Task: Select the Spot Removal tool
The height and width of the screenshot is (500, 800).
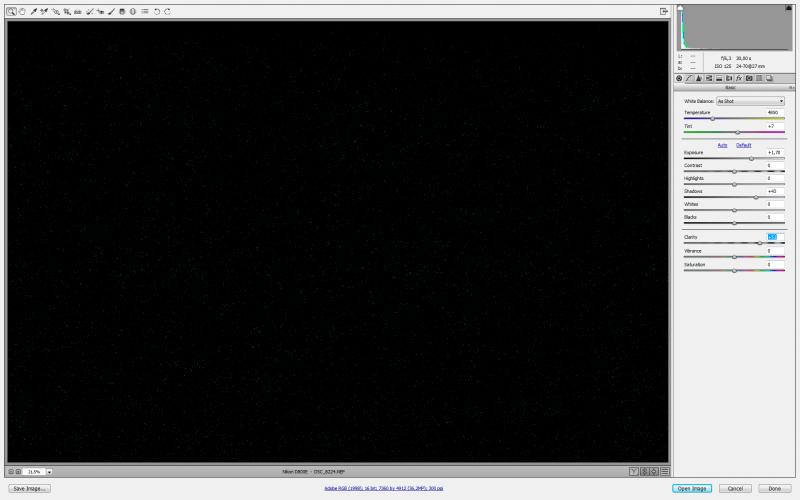Action: pyautogui.click(x=89, y=11)
